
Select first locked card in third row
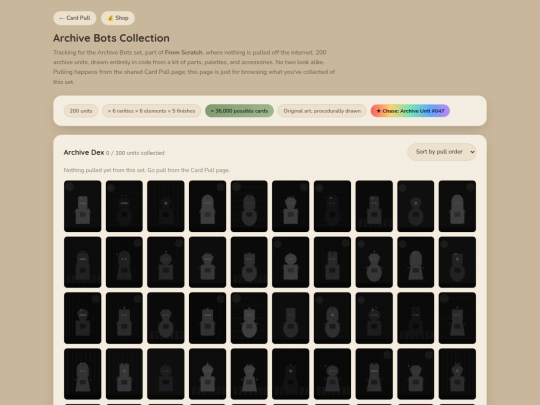(83, 318)
